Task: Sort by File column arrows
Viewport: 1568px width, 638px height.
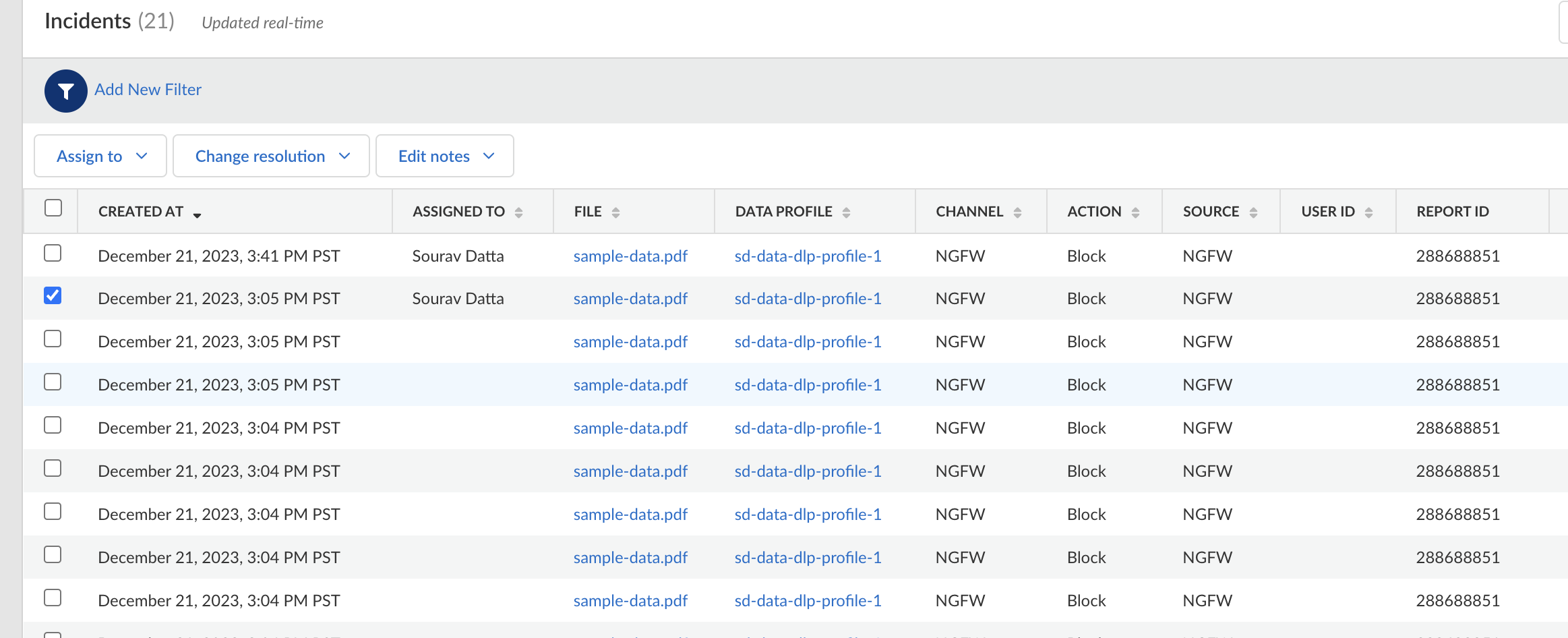Action: 615,212
